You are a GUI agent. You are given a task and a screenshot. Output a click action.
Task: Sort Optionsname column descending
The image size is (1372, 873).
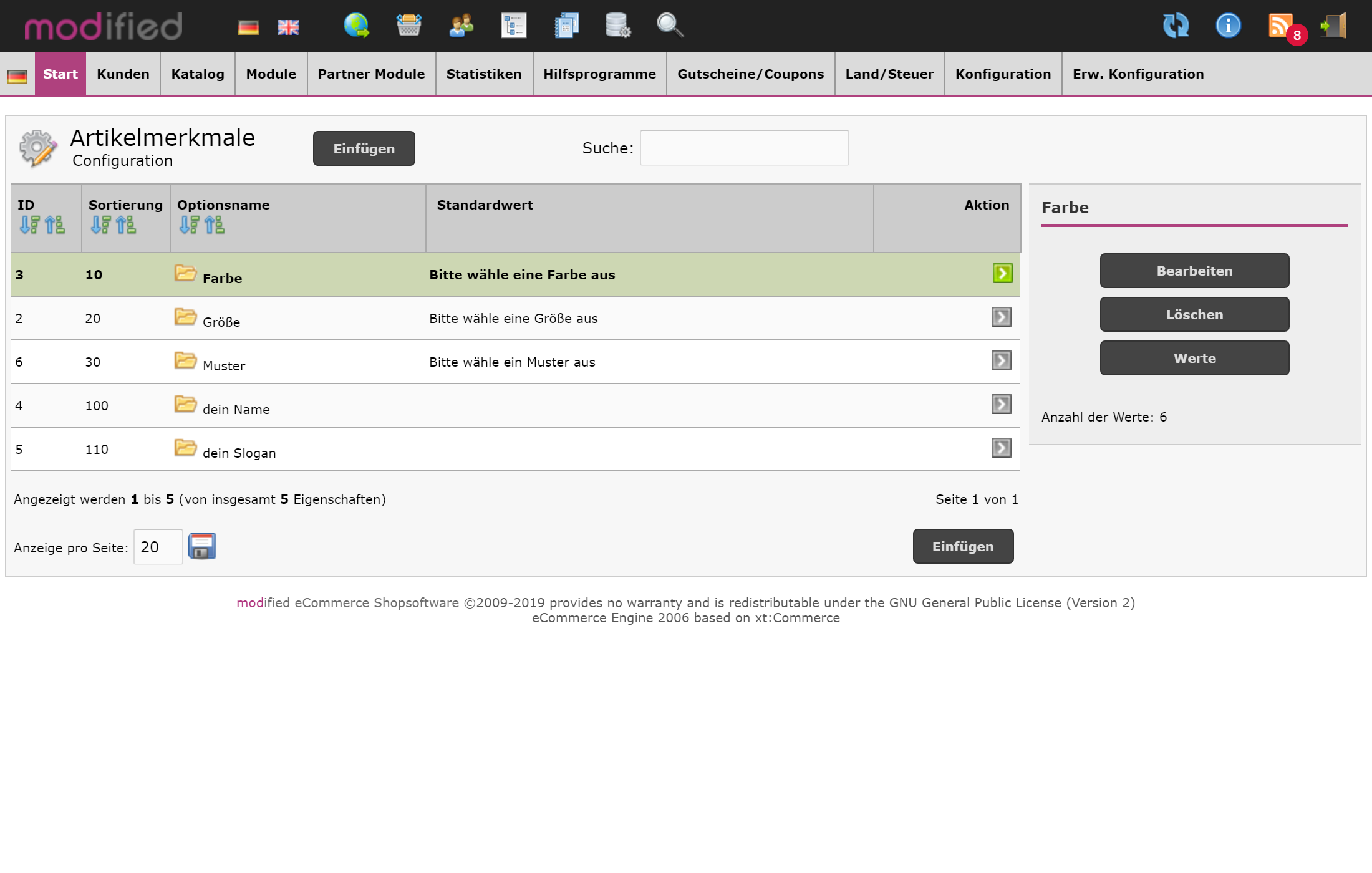point(189,225)
